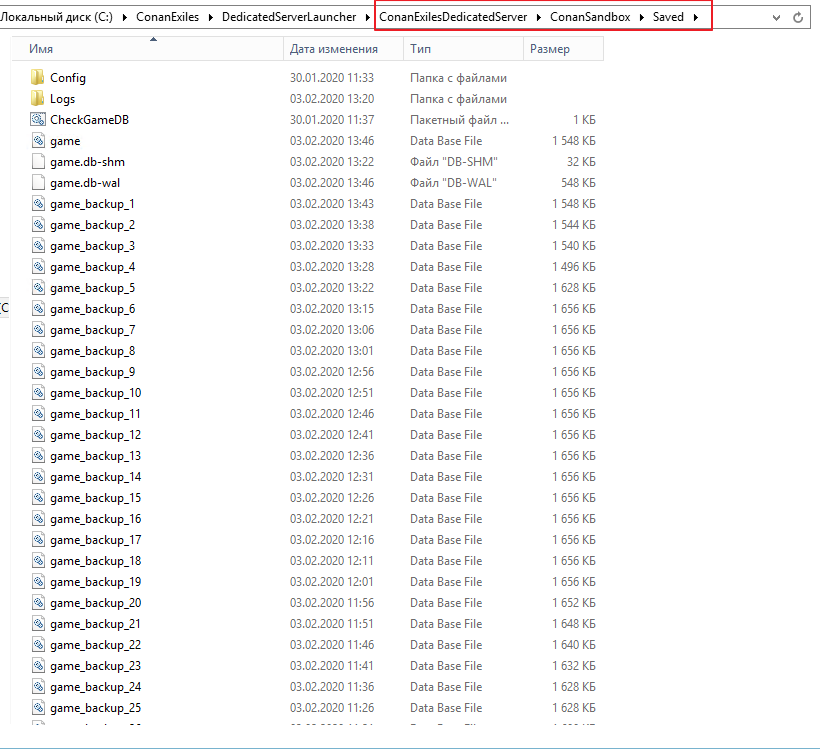Open the Logs folder icon
This screenshot has height=749, width=820.
pyautogui.click(x=38, y=99)
